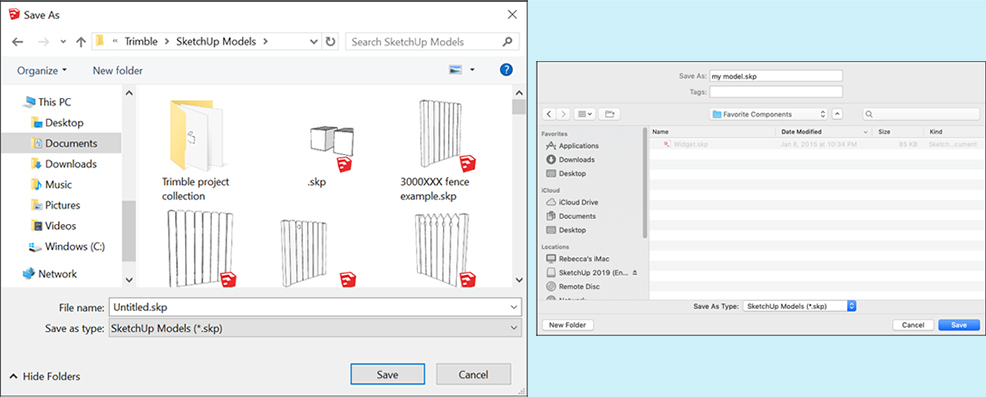986x397 pixels.
Task: Expand the address bar path dropdown
Action: pyautogui.click(x=314, y=42)
